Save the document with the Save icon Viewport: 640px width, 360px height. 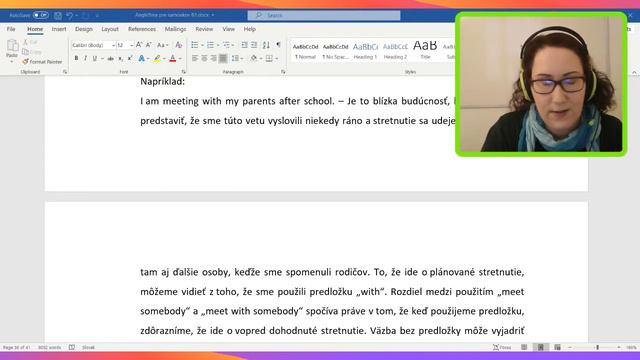coord(58,16)
